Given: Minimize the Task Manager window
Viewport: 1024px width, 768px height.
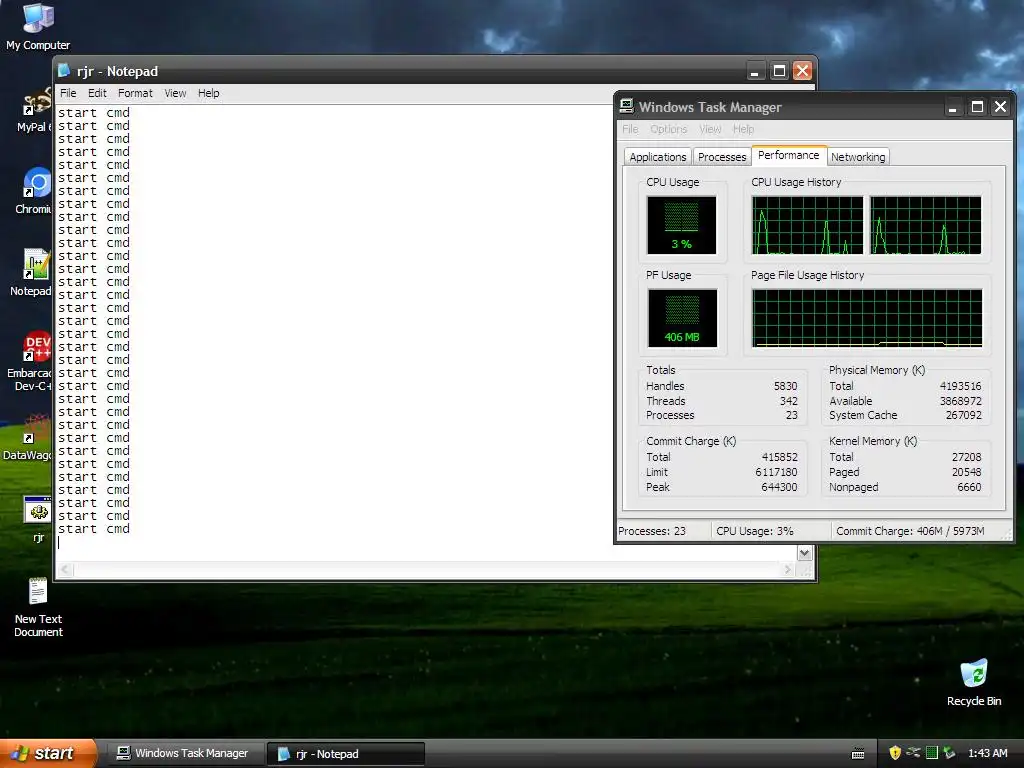Looking at the screenshot, I should click(x=953, y=106).
